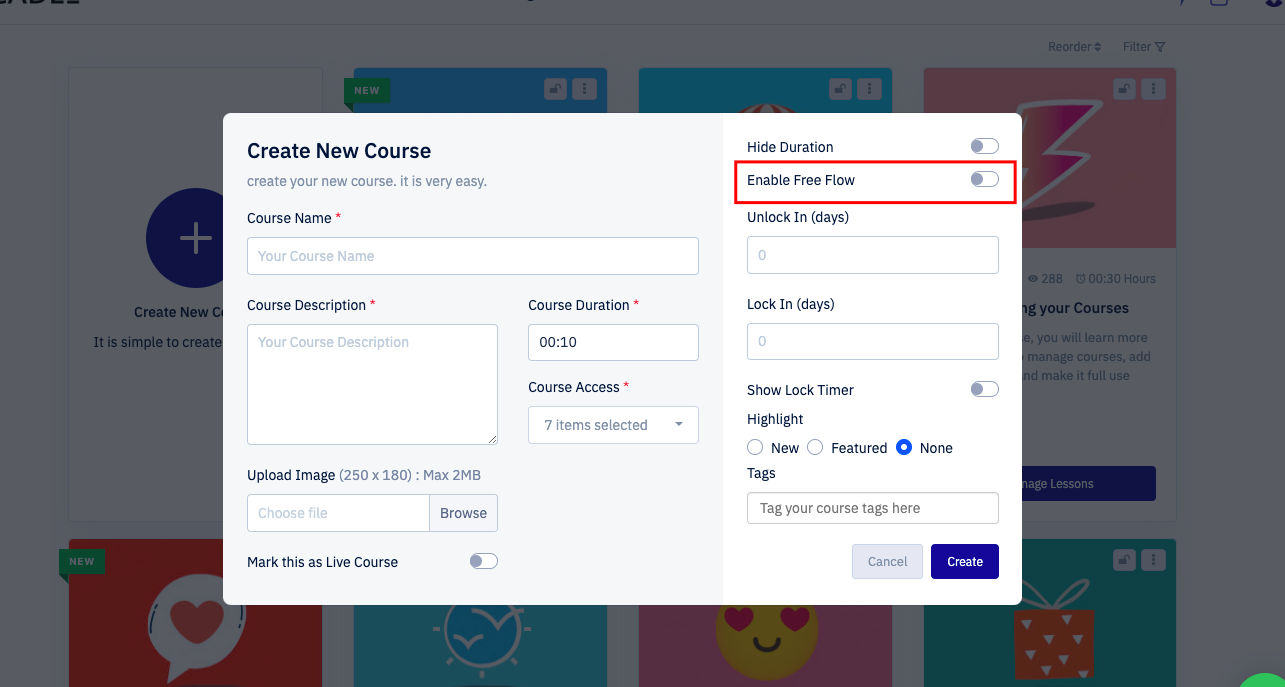Select the New highlight radio option
Image resolution: width=1285 pixels, height=687 pixels.
coord(755,448)
